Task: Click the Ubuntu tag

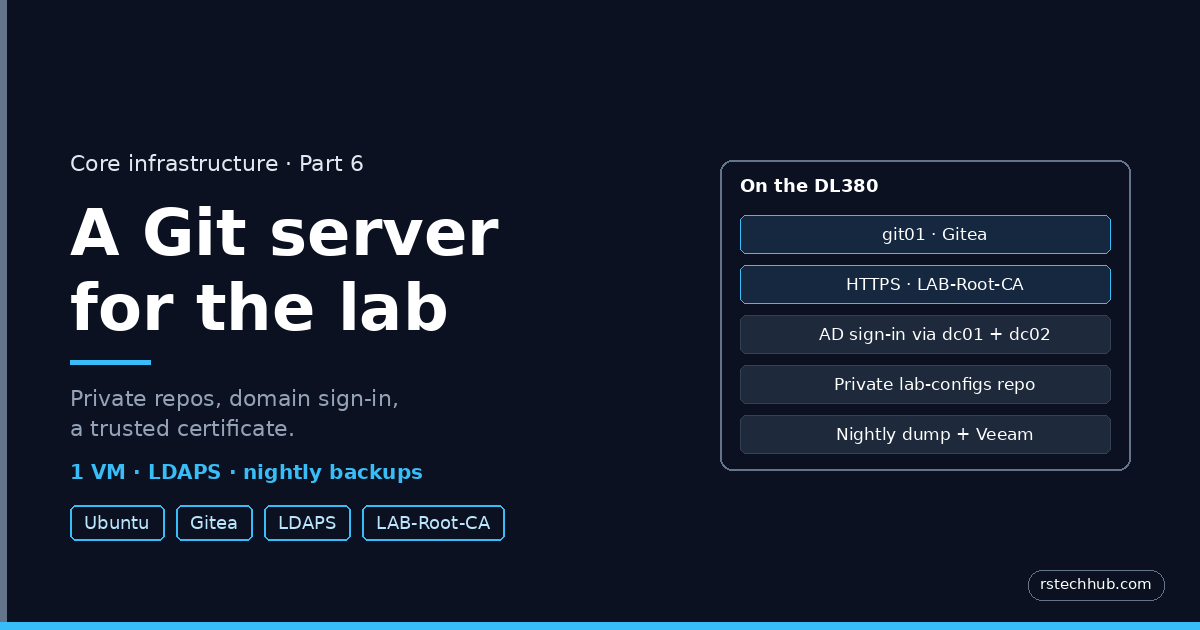Action: point(117,523)
